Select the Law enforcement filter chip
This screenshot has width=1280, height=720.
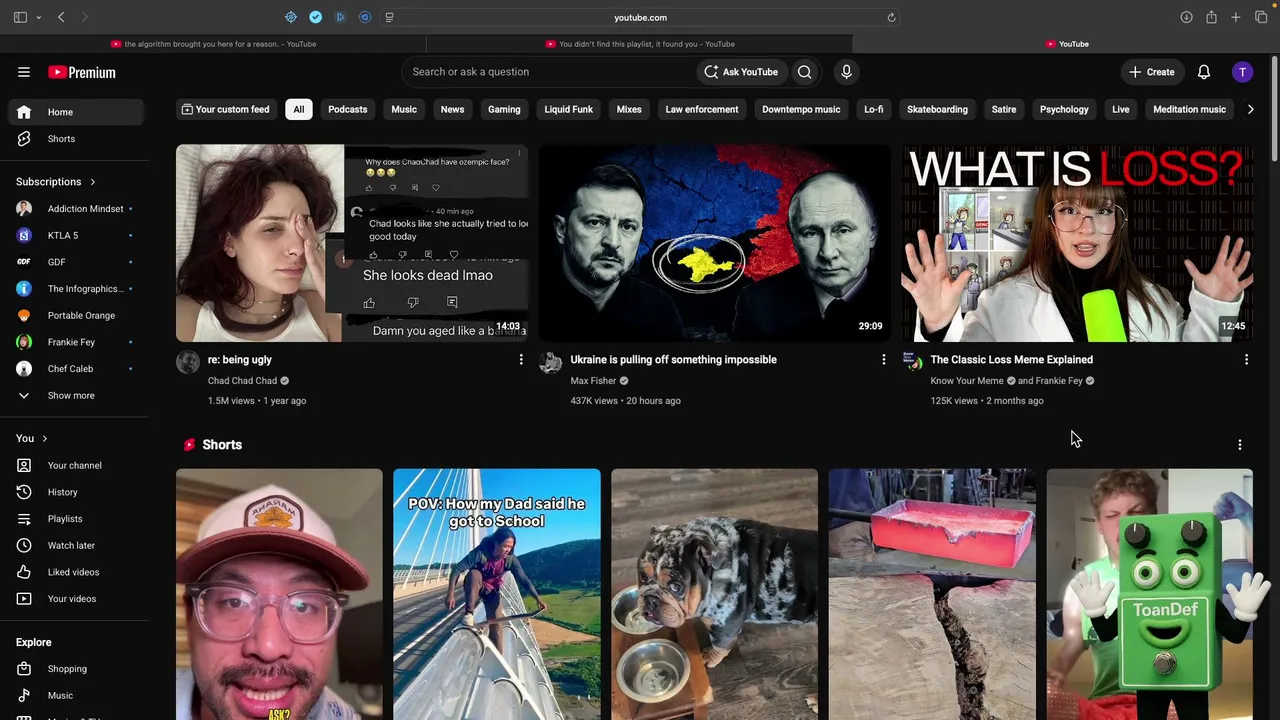[x=702, y=109]
